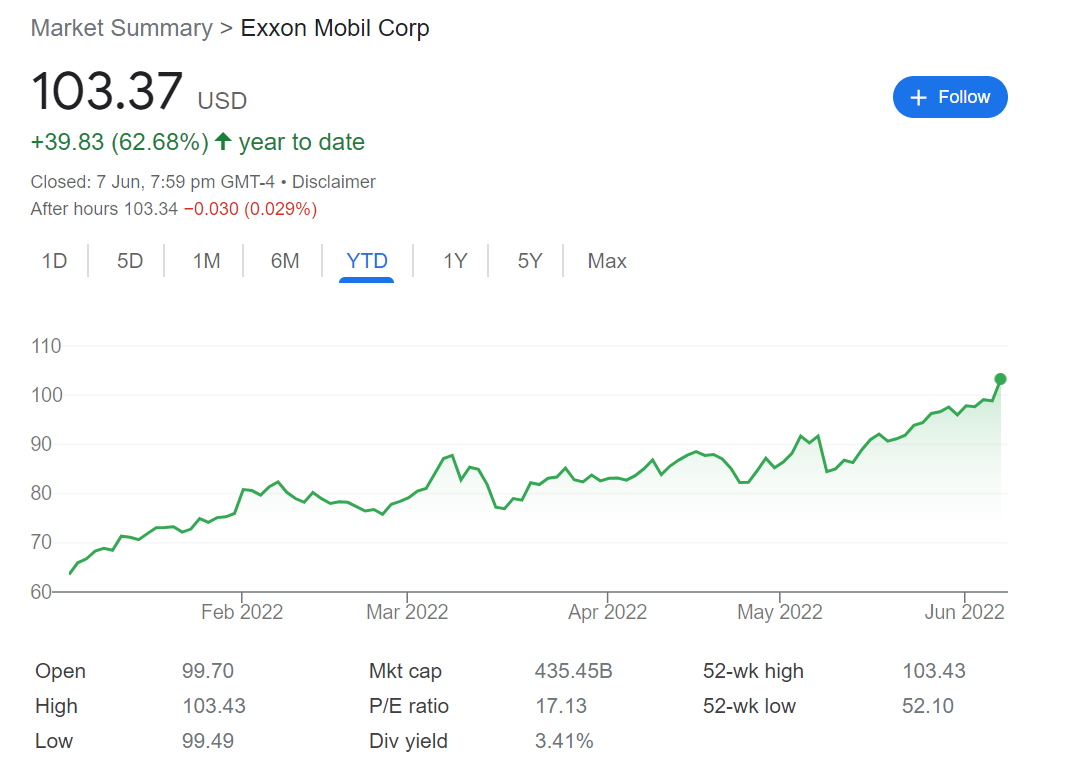Click the 103.37 stock price
This screenshot has width=1069, height=768.
click(x=107, y=91)
